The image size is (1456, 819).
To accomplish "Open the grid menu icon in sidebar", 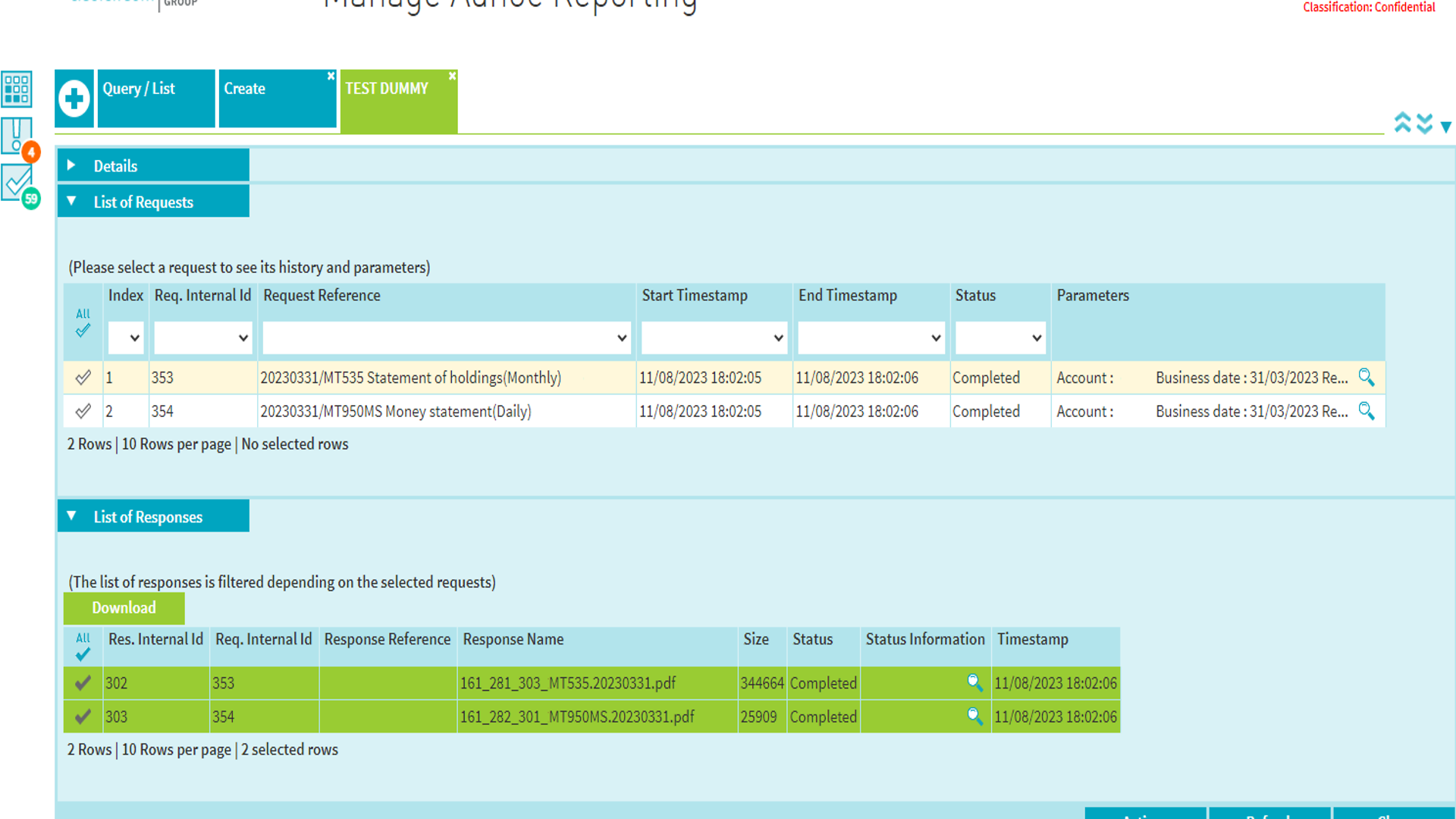I will (17, 89).
